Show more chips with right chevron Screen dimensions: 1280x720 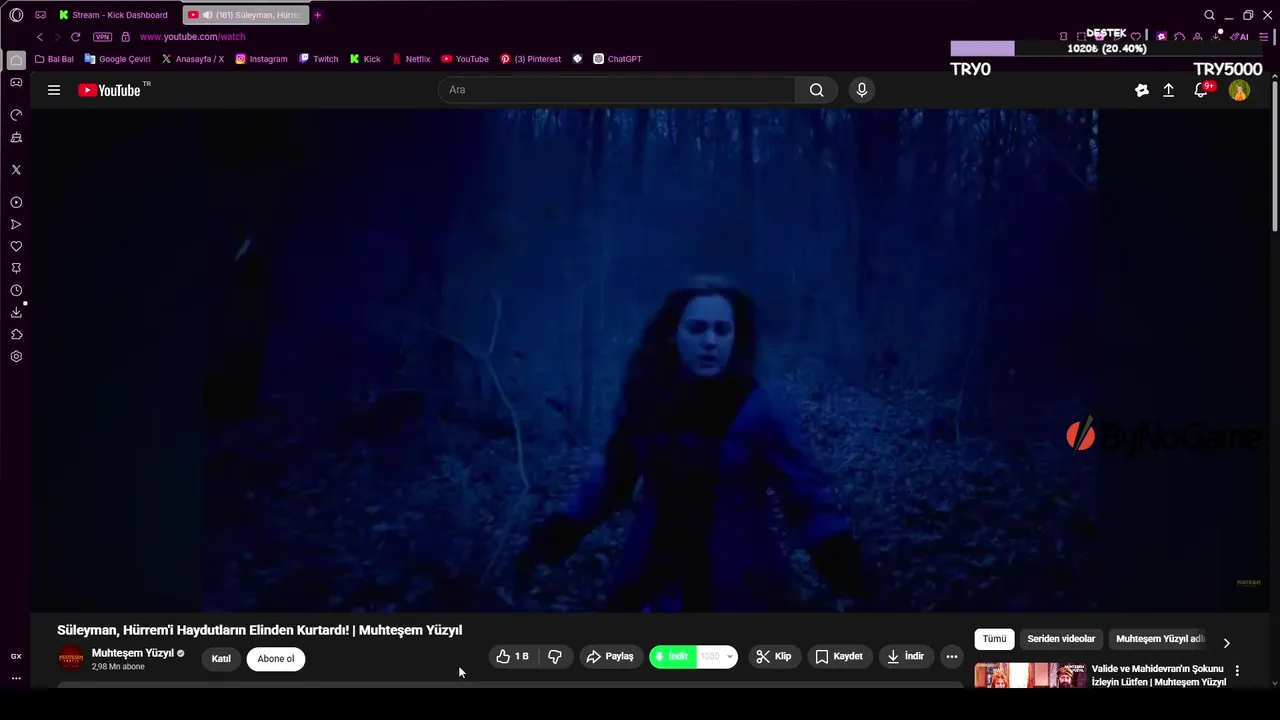pos(1227,643)
